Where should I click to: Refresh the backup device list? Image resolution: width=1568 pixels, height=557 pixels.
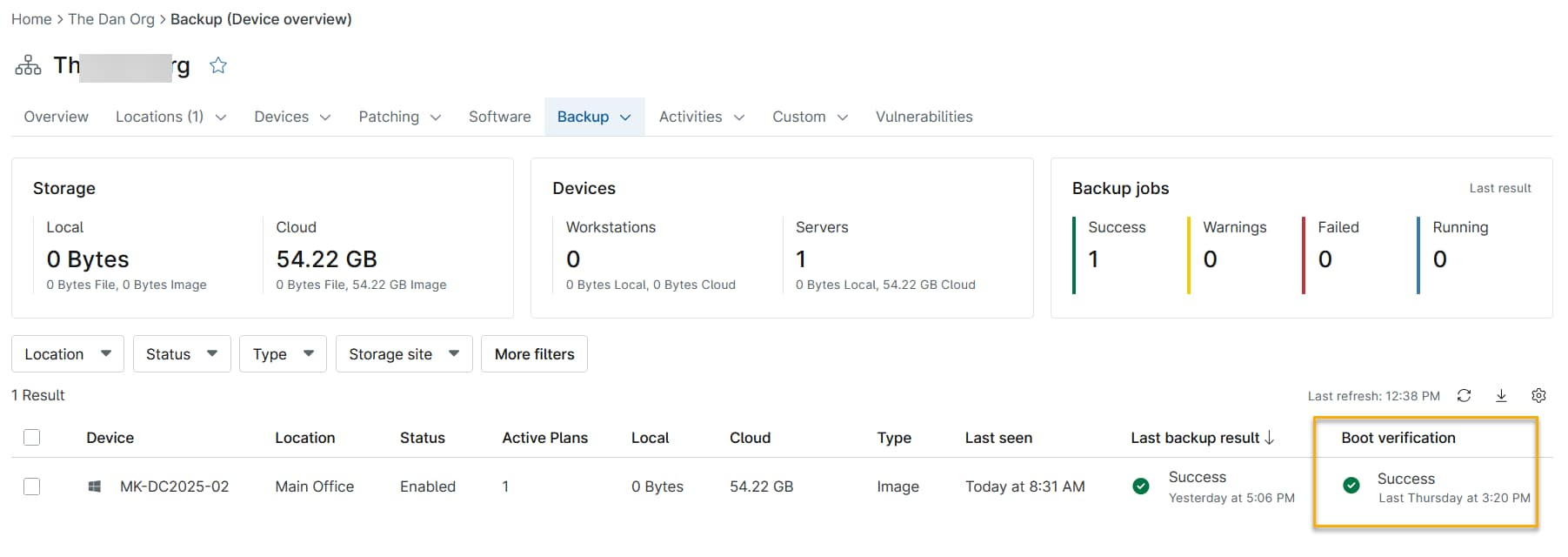tap(1464, 395)
